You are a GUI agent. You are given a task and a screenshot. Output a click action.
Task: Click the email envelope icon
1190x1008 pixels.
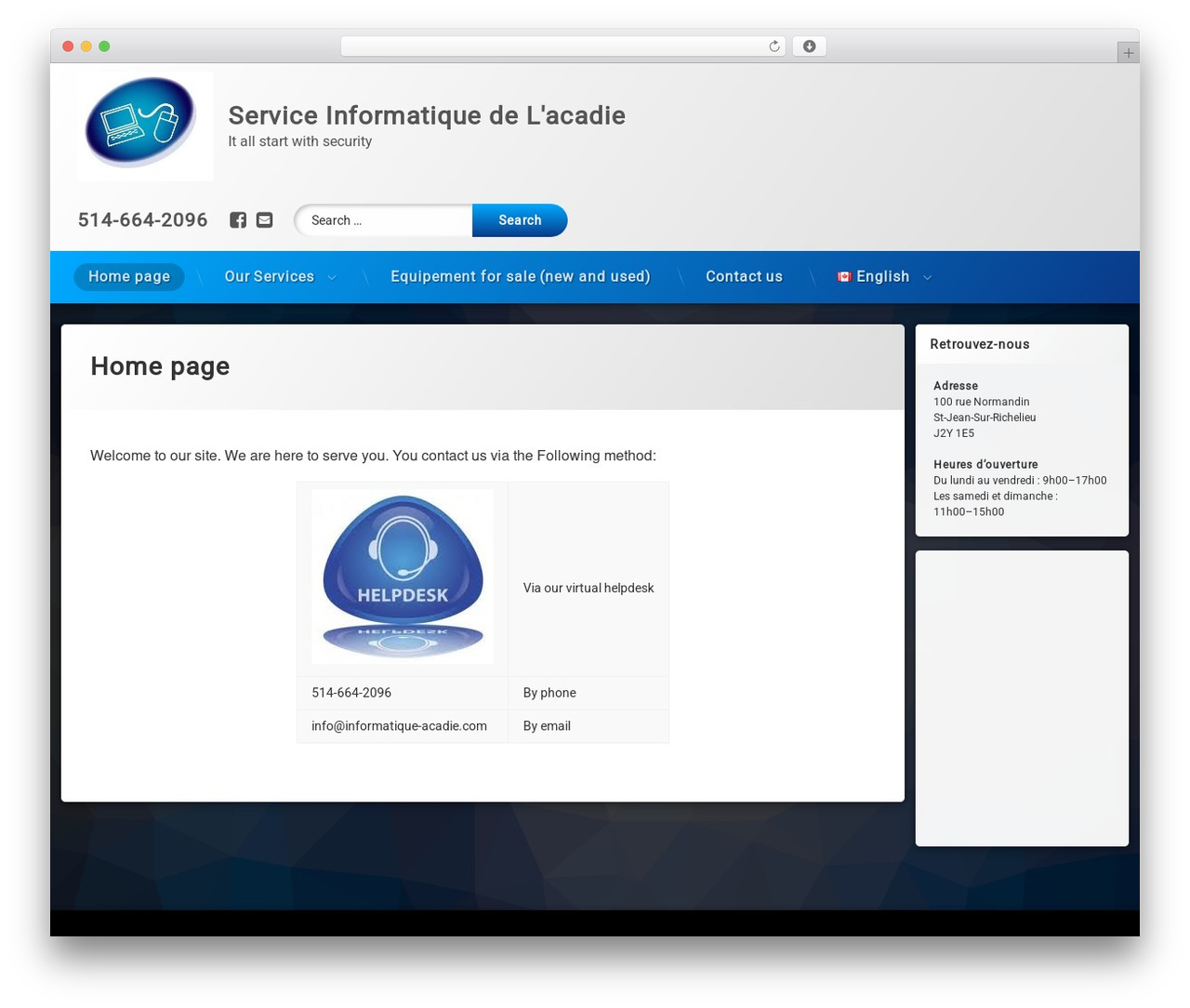[x=265, y=220]
